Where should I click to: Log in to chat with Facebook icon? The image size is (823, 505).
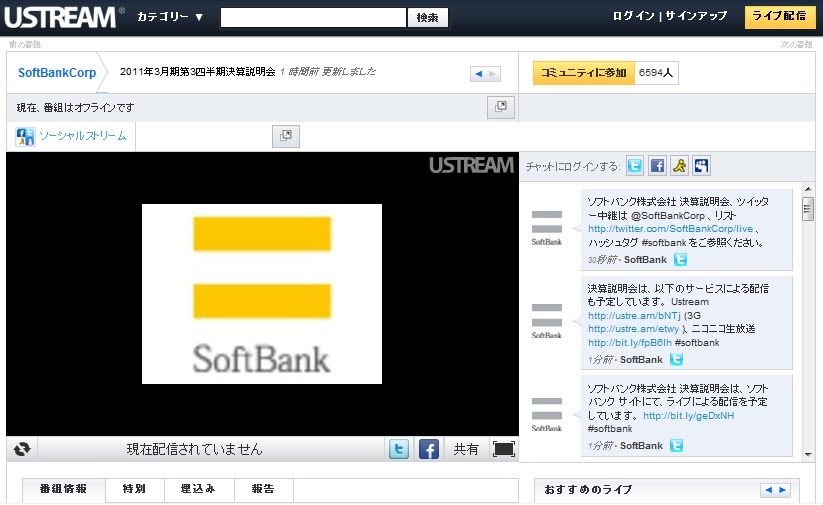pos(657,166)
